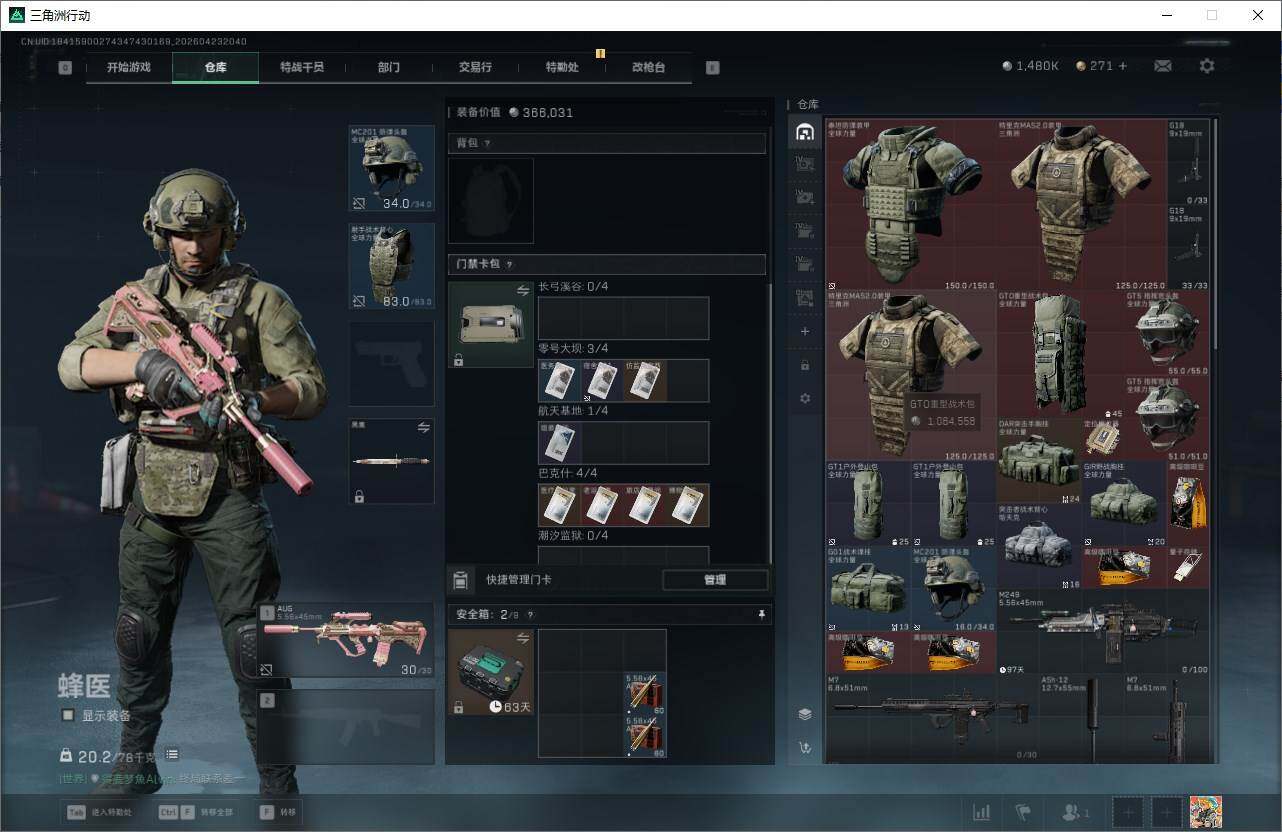The width and height of the screenshot is (1282, 832).
Task: Select the M249 machine gun in warehouse
Action: point(1103,631)
